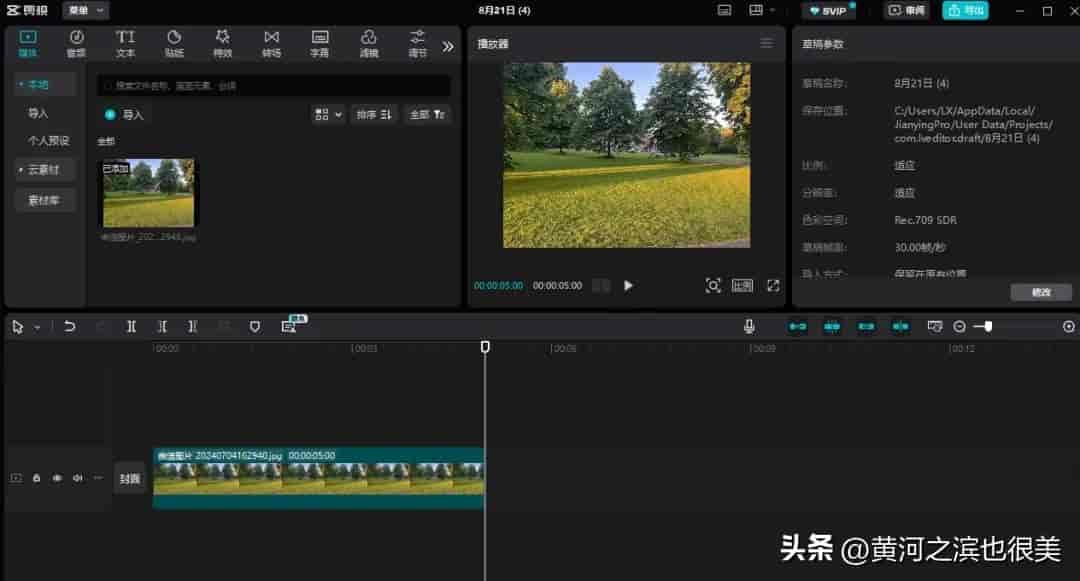The height and width of the screenshot is (581, 1080).
Task: Open the Transitions tab with bowtie icon
Action: coord(271,43)
